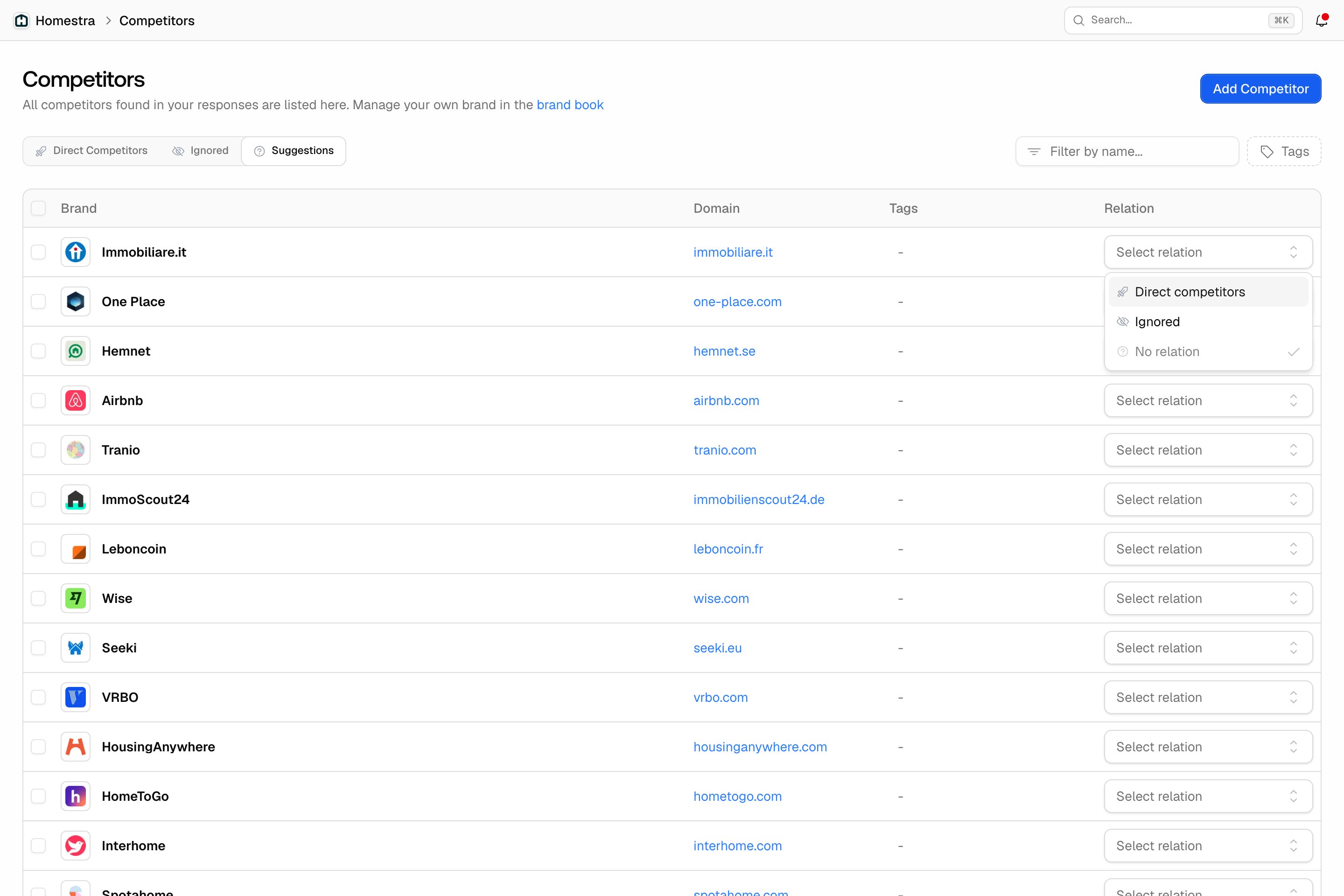The image size is (1344, 896).
Task: Click the HomeToGo brand logo
Action: (x=76, y=797)
